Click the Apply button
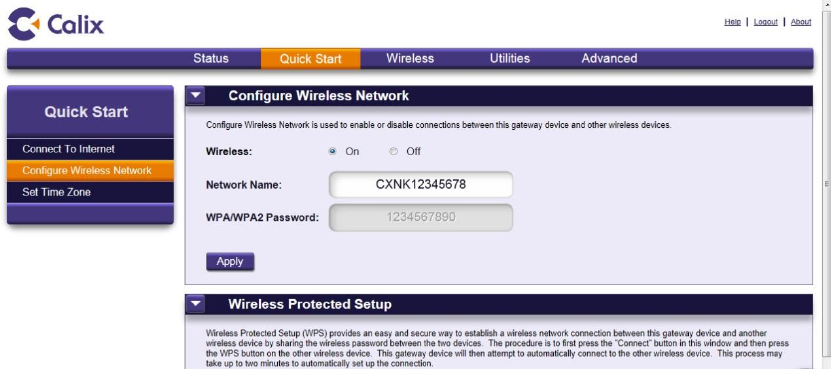This screenshot has height=369, width=831. click(230, 261)
